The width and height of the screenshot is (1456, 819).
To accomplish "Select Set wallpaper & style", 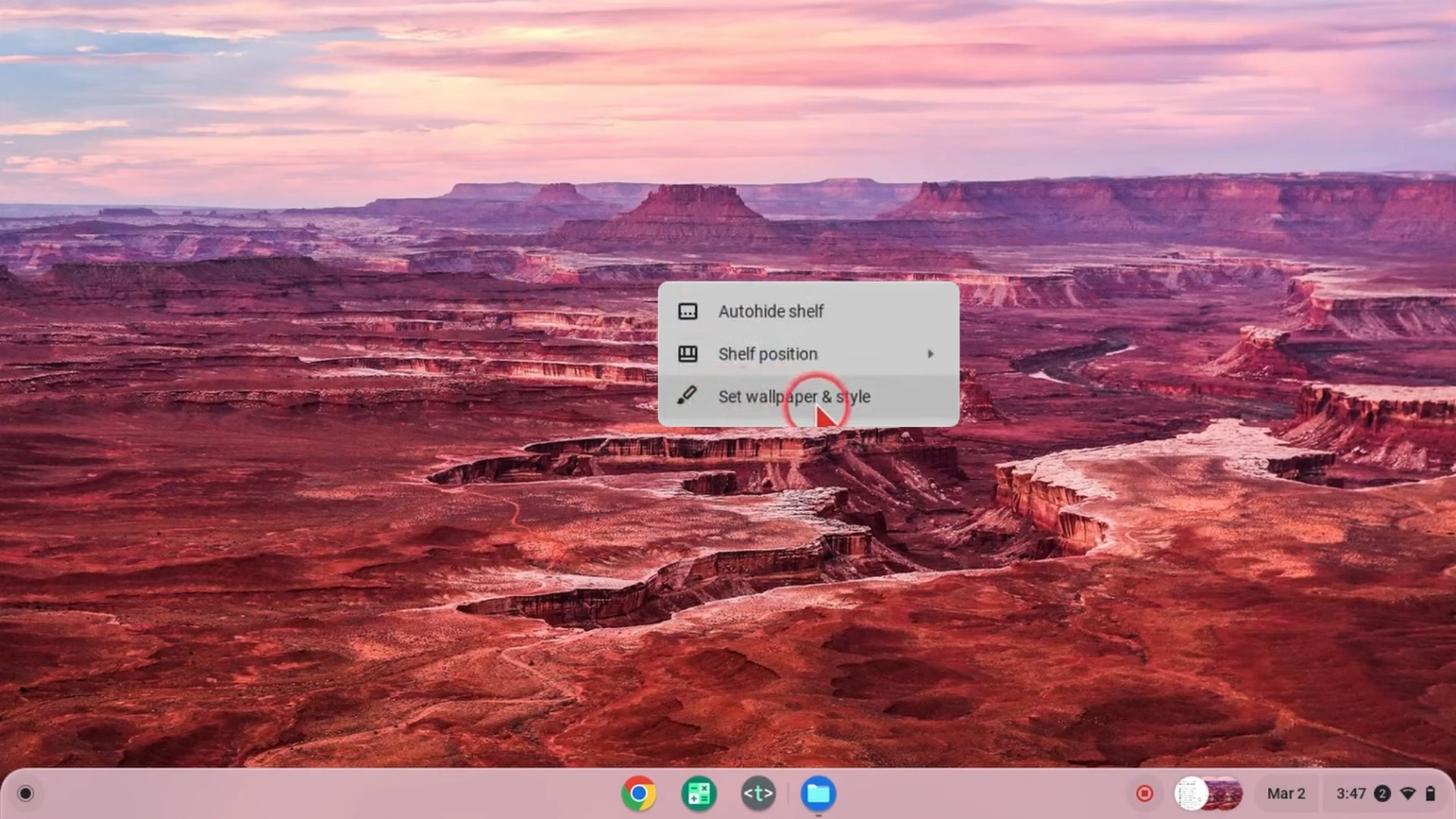I will (794, 397).
